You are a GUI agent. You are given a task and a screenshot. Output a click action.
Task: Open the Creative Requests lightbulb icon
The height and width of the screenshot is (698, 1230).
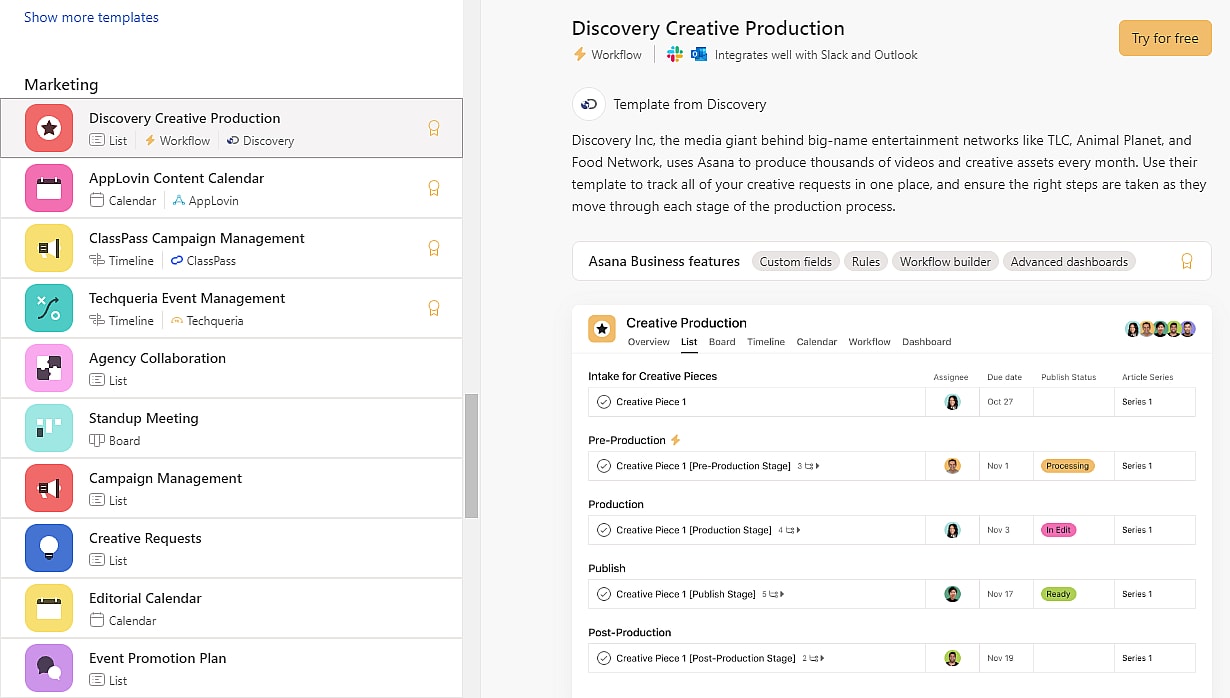(49, 548)
